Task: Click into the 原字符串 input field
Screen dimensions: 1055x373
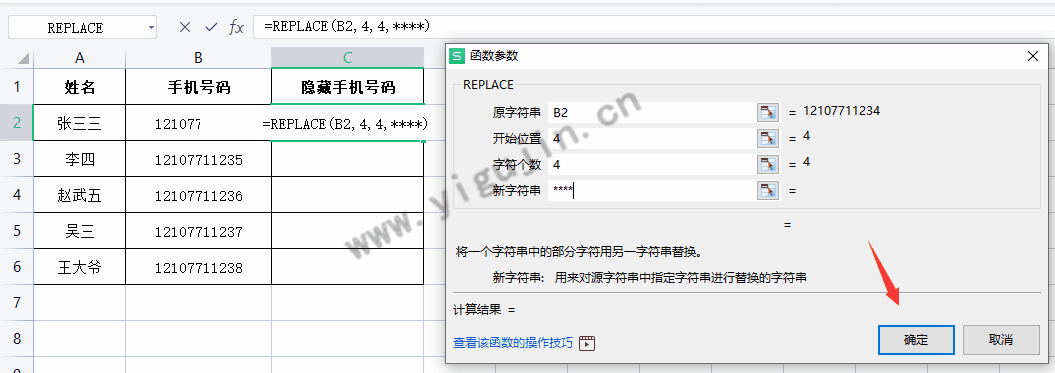Action: coord(652,112)
